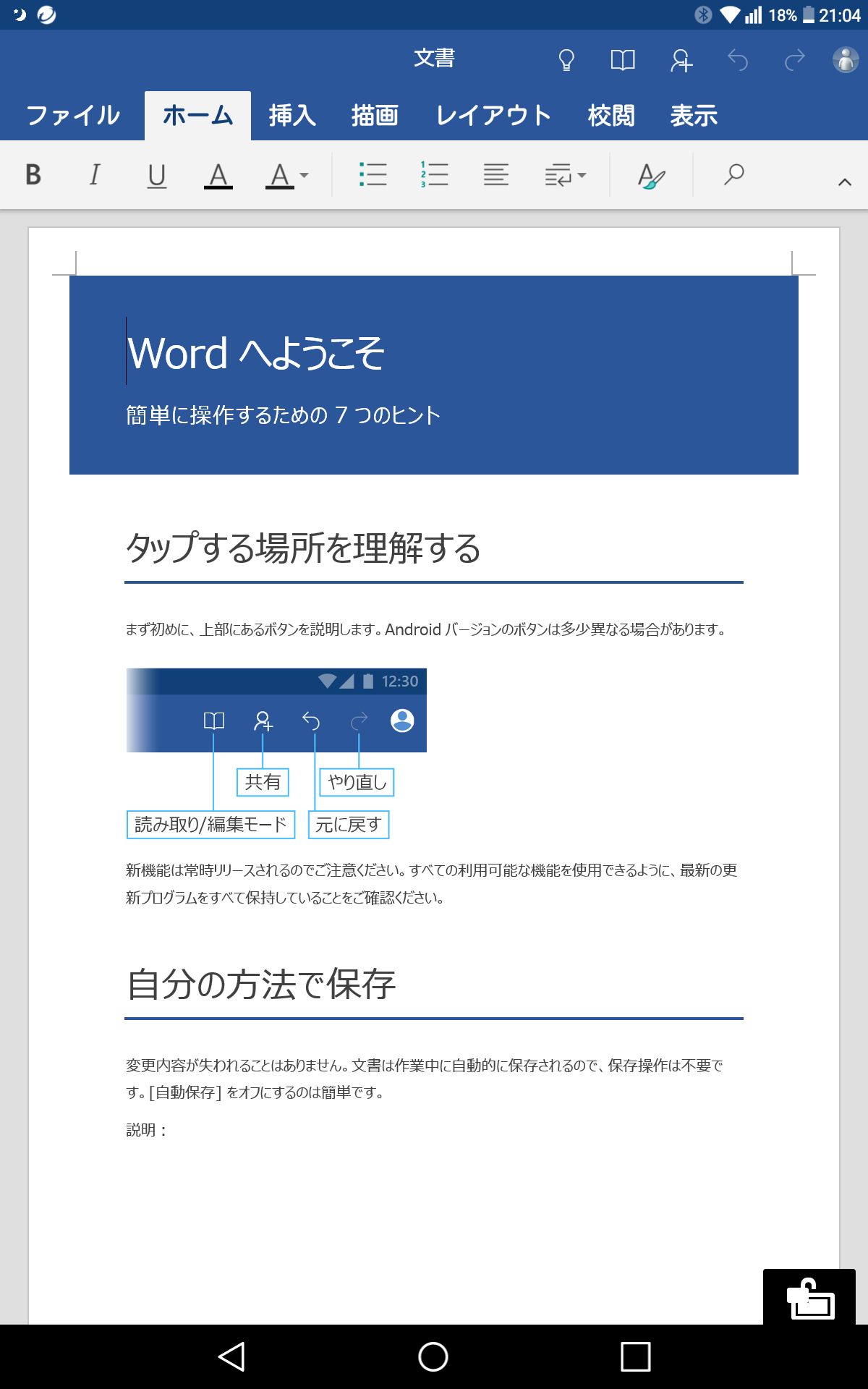Screen dimensions: 868x1389
Task: Open Android recent apps
Action: point(636,1356)
